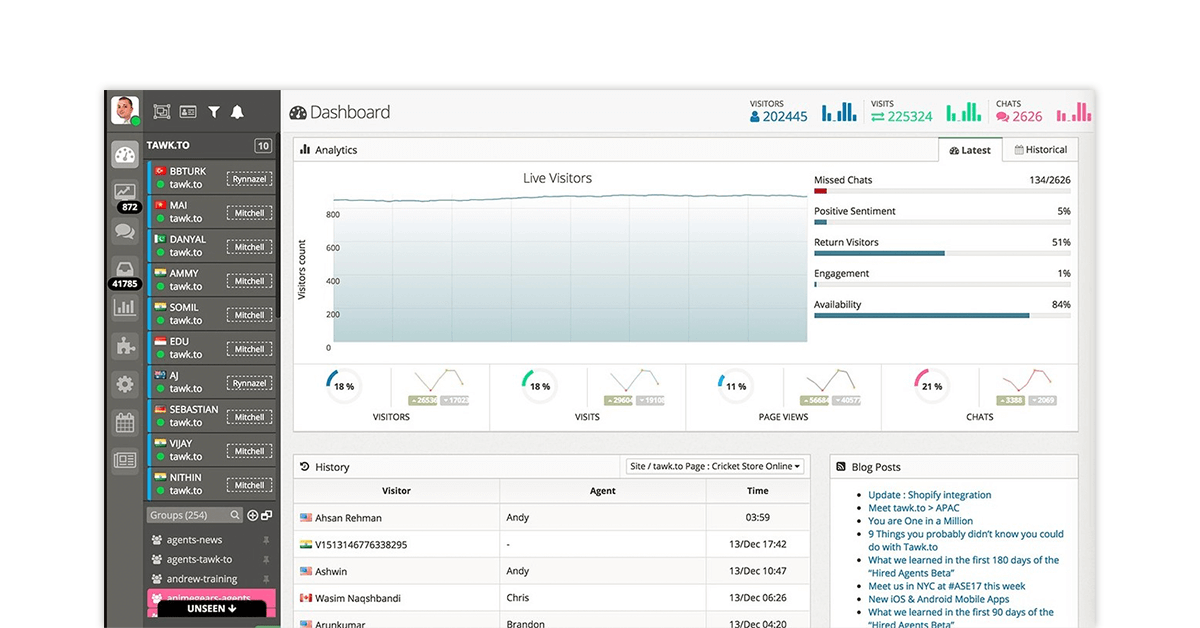Open the filter funnel icon

click(x=214, y=112)
